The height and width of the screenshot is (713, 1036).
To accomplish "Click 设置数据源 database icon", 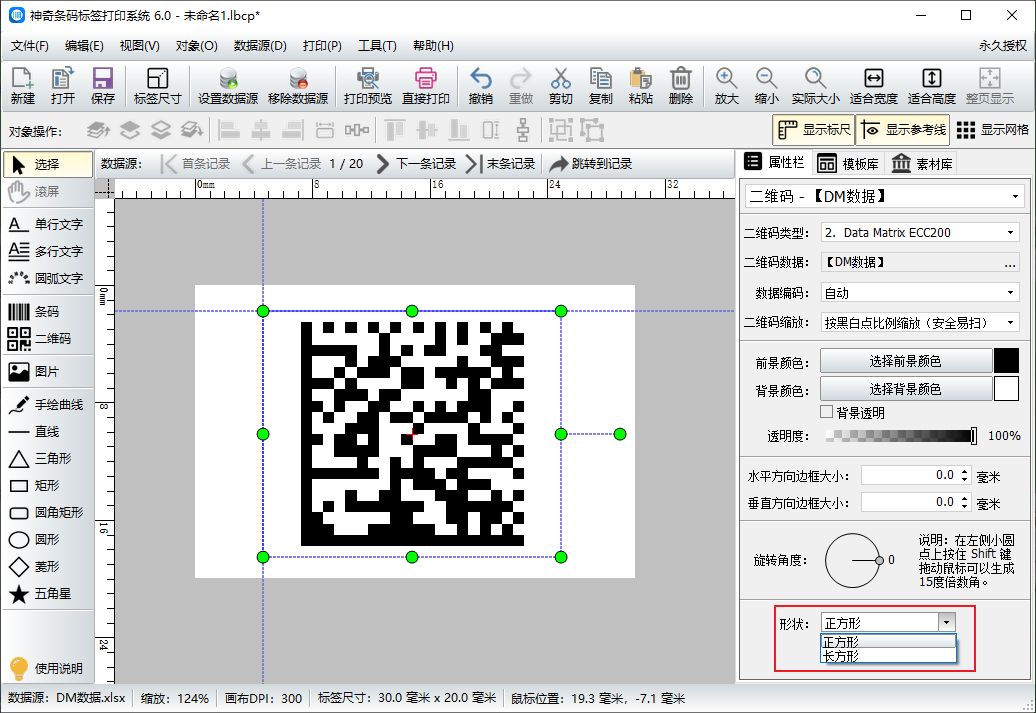I will [228, 86].
